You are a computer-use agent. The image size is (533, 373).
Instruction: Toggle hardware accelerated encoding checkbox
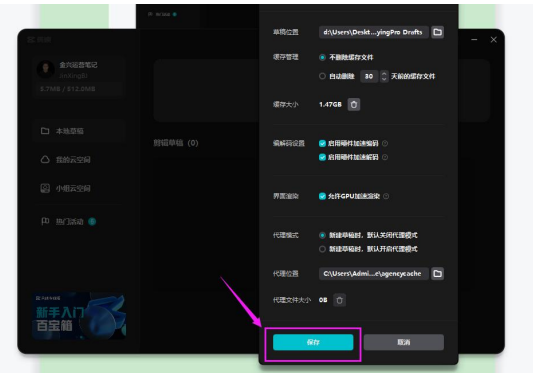click(322, 143)
